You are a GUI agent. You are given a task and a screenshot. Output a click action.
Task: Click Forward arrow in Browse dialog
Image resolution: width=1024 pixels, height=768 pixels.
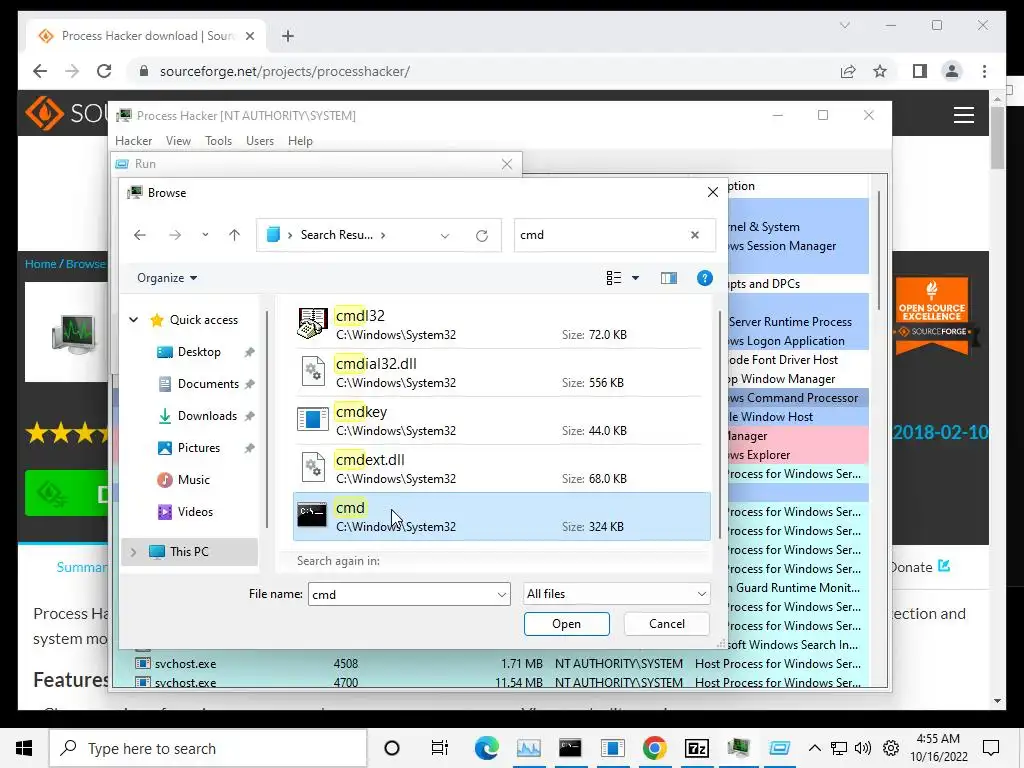[174, 235]
